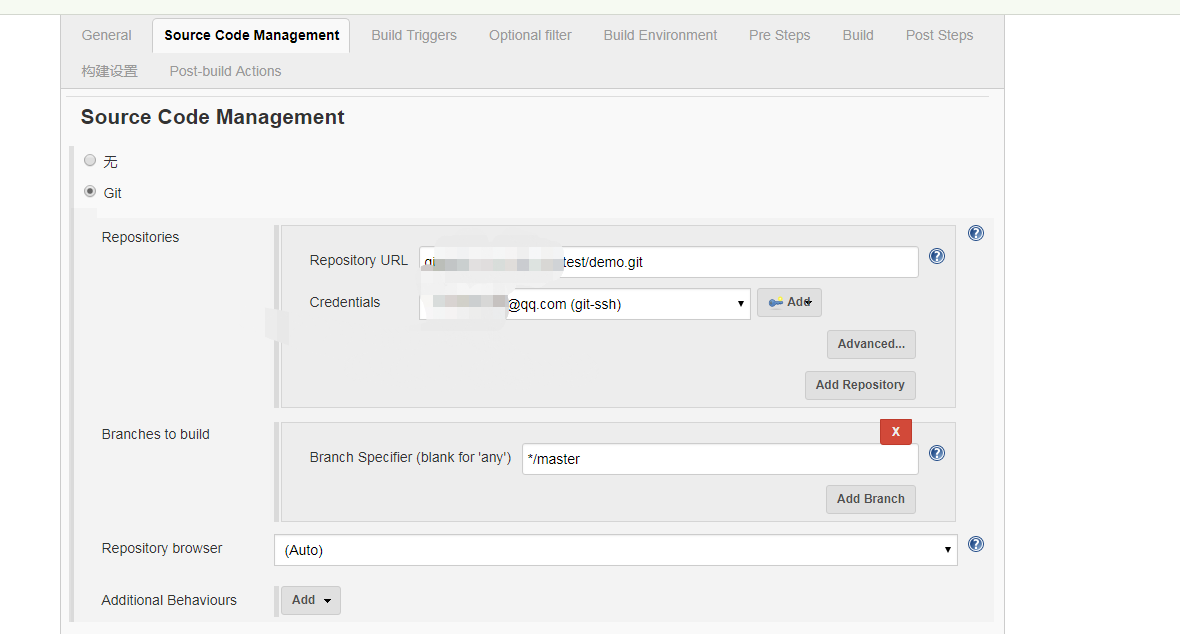This screenshot has width=1180, height=634.
Task: Click the Advanced... button
Action: [x=871, y=344]
